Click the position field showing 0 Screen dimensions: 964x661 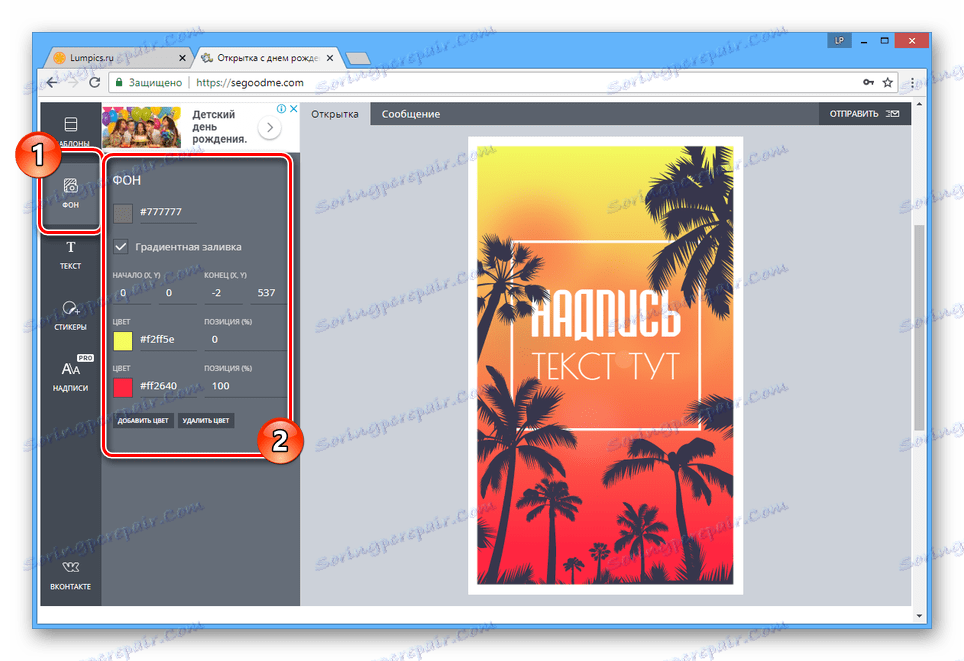coord(245,339)
